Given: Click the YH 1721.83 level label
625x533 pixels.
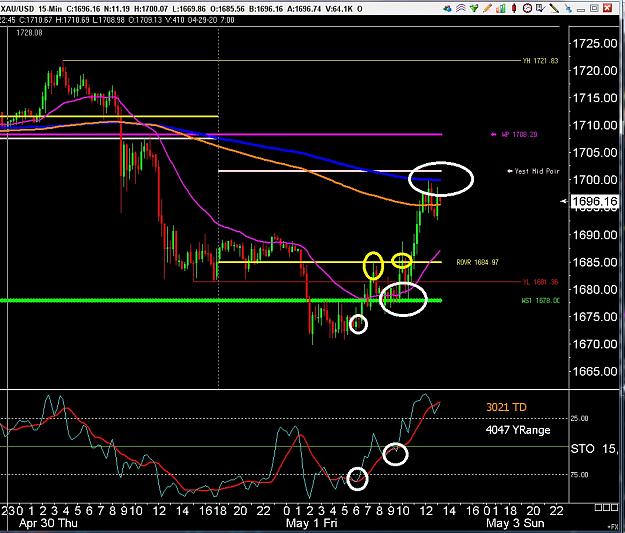Looking at the screenshot, I should pos(540,61).
